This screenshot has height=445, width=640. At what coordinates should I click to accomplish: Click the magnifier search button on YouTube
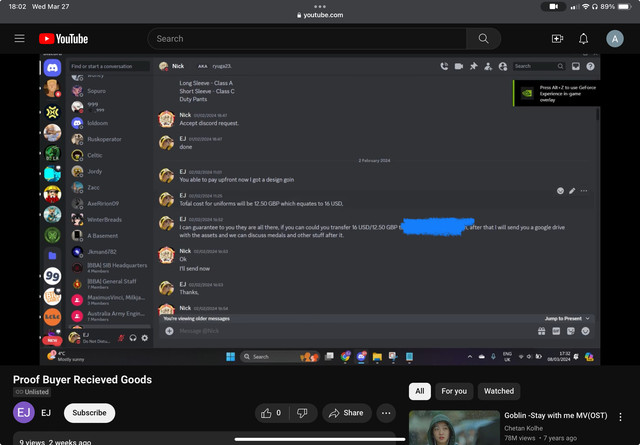[x=483, y=39]
